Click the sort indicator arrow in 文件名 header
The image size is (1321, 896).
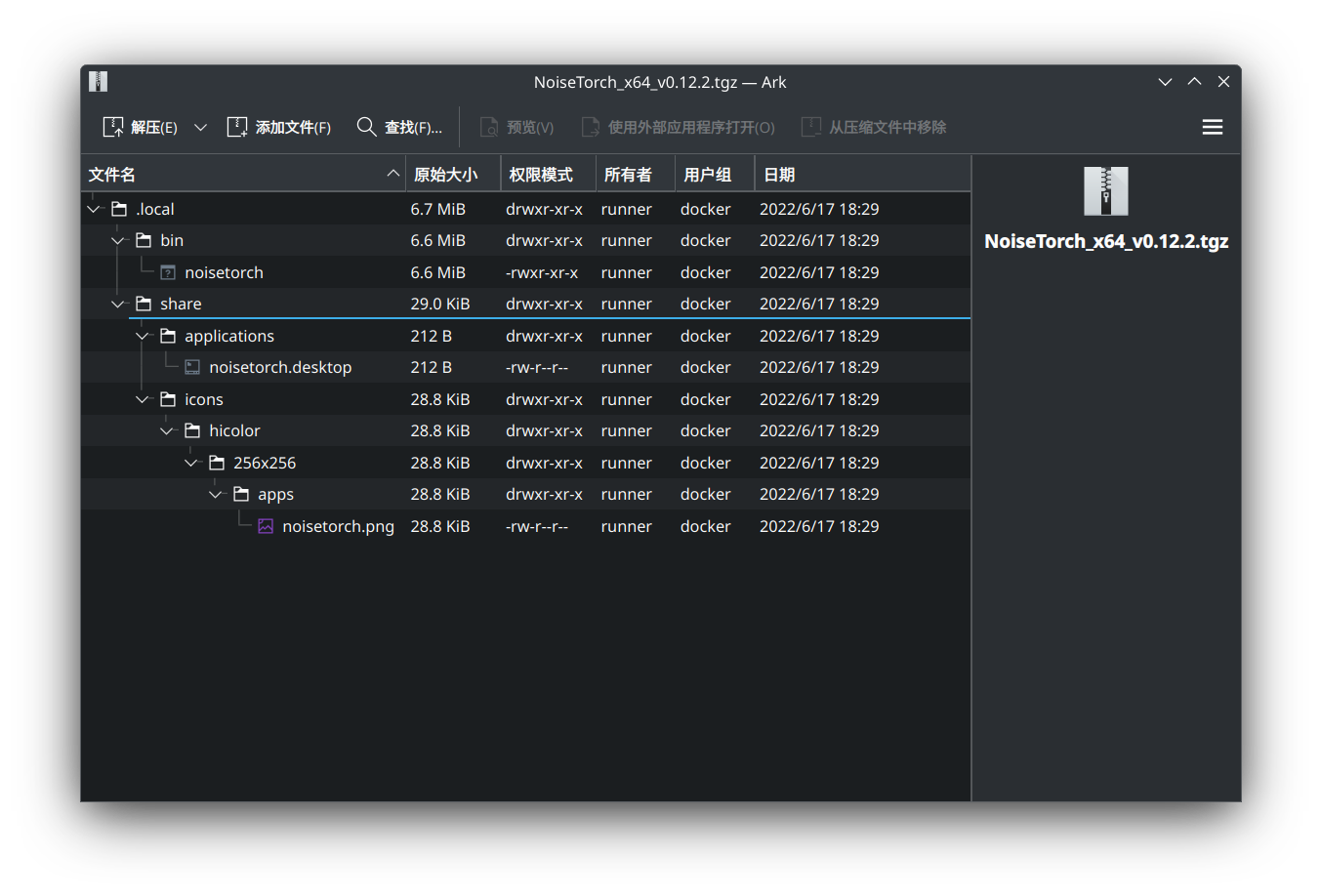coord(393,174)
